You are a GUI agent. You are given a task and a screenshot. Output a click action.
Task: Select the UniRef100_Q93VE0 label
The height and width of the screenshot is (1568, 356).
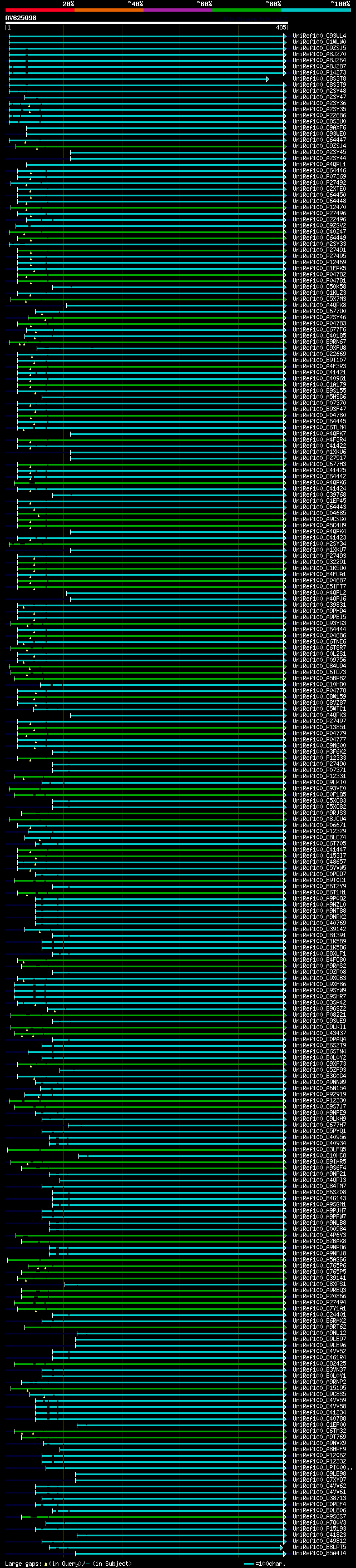click(x=319, y=788)
